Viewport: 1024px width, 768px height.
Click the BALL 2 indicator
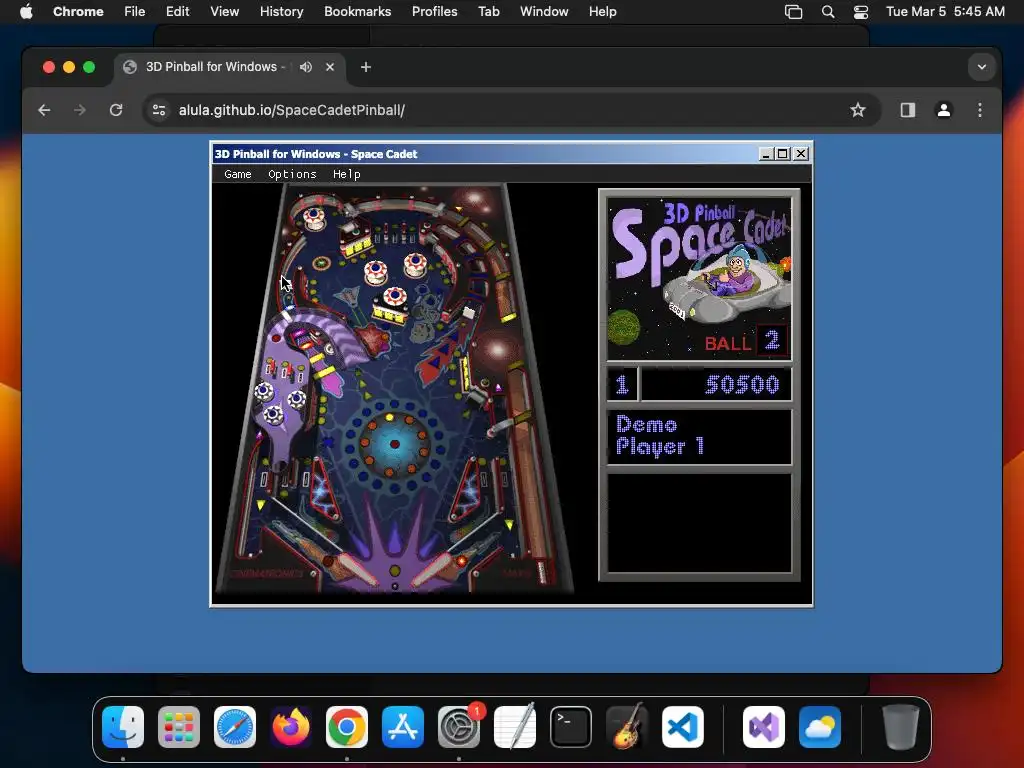[746, 342]
